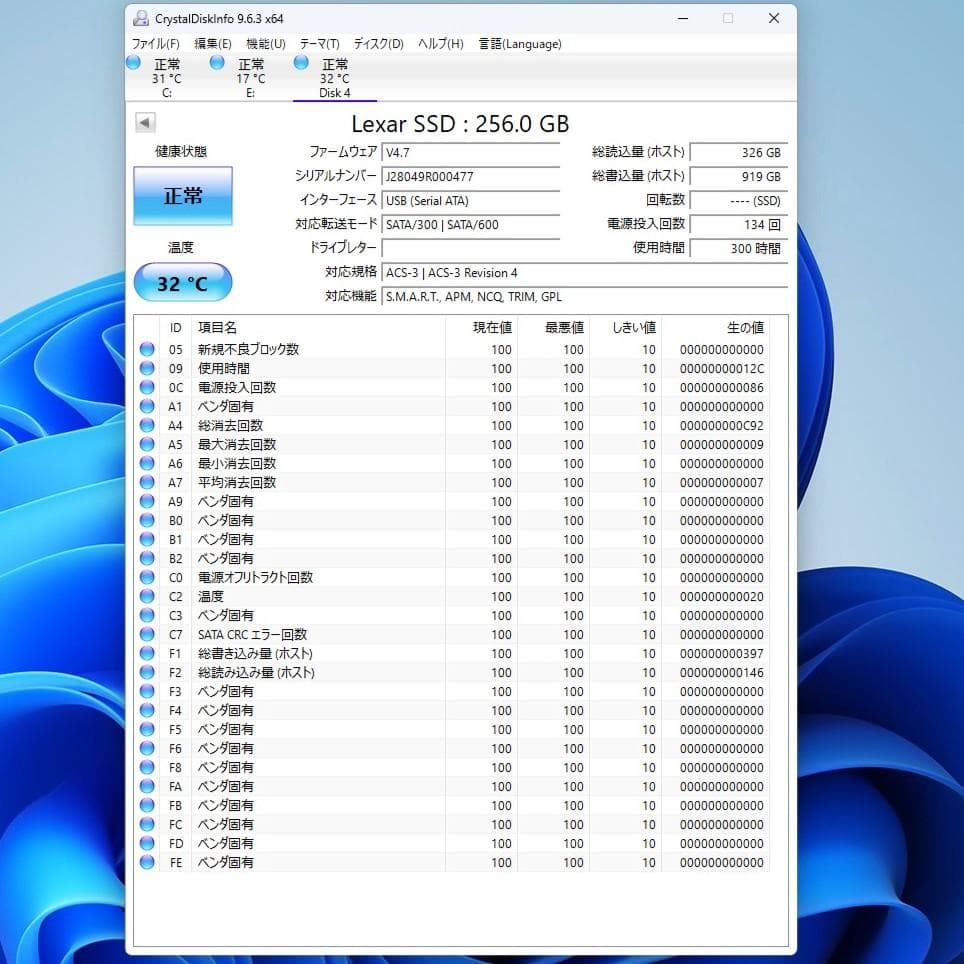Image resolution: width=964 pixels, height=964 pixels.
Task: Open the ファイル(F) menu
Action: coord(156,44)
